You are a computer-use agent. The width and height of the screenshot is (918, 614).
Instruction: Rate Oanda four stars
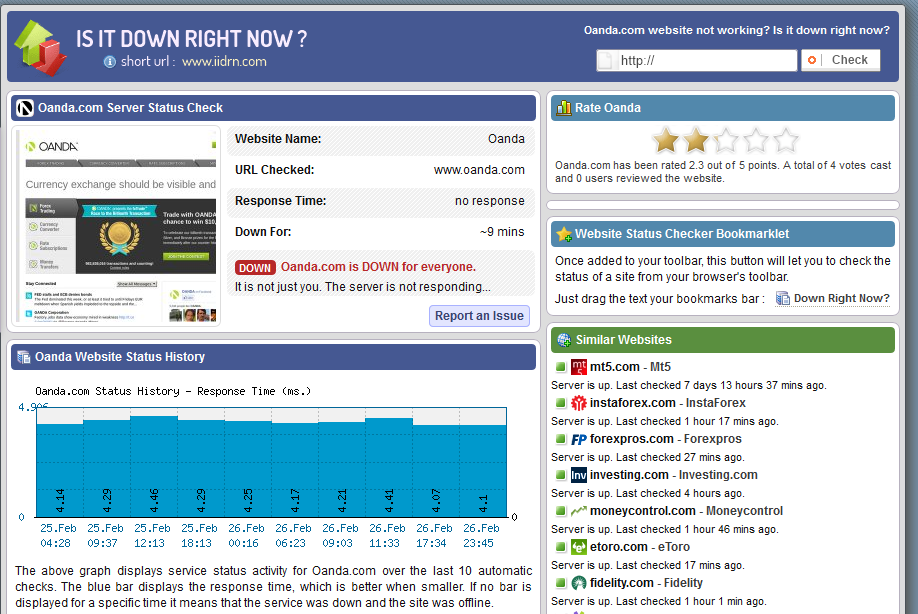click(756, 140)
